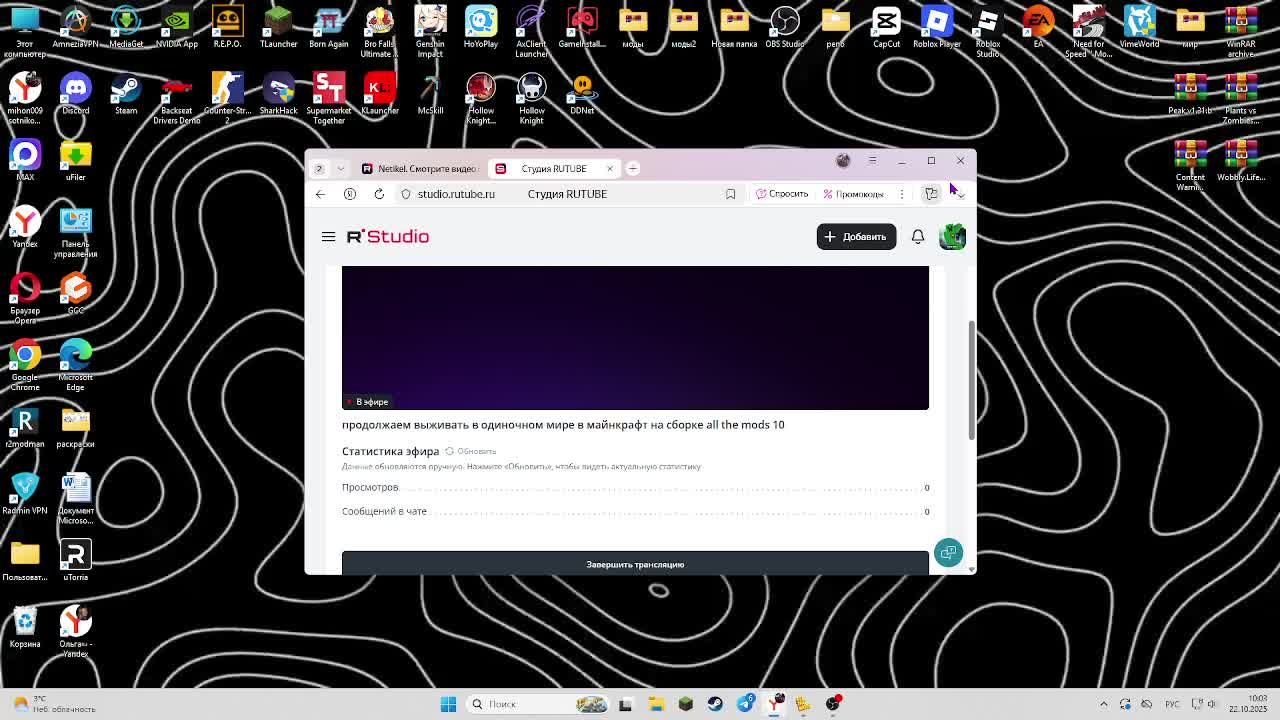Select the Supermarket Together desktop icon
The image size is (1280, 720).
pos(329,99)
